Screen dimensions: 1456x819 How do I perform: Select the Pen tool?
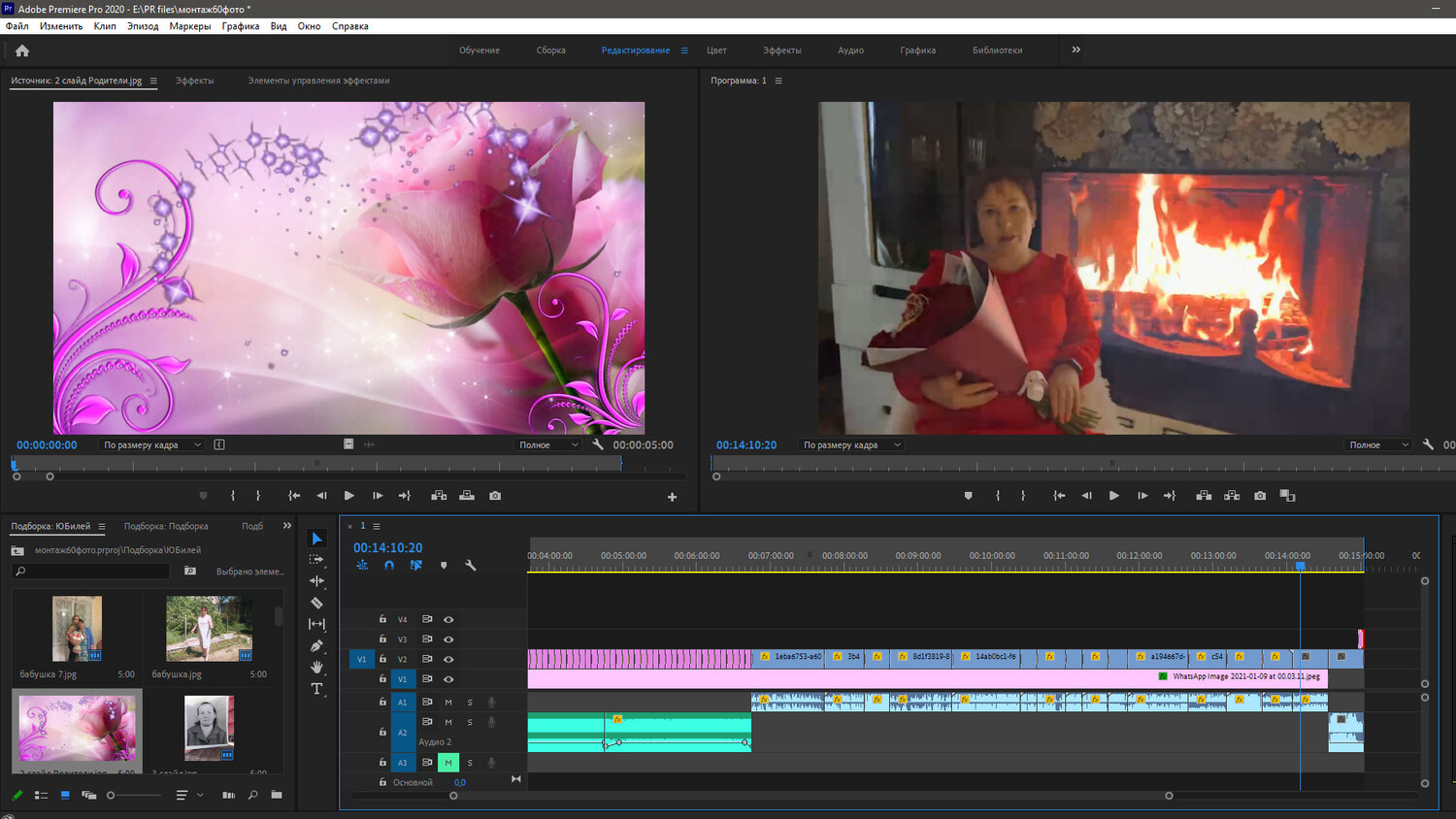(316, 645)
